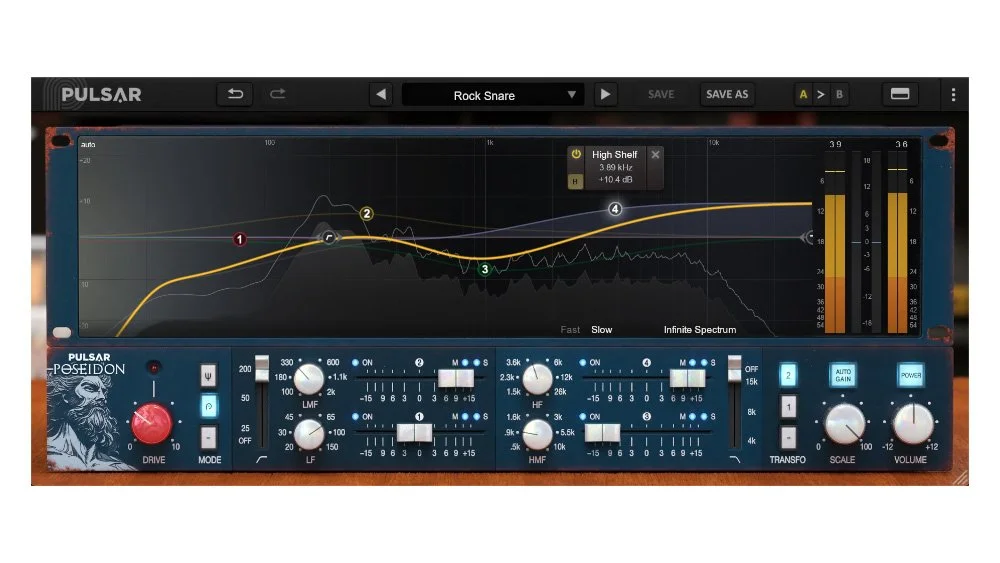Image resolution: width=1000 pixels, height=563 pixels.
Task: Open the Rock Snare preset dropdown
Action: click(x=492, y=95)
